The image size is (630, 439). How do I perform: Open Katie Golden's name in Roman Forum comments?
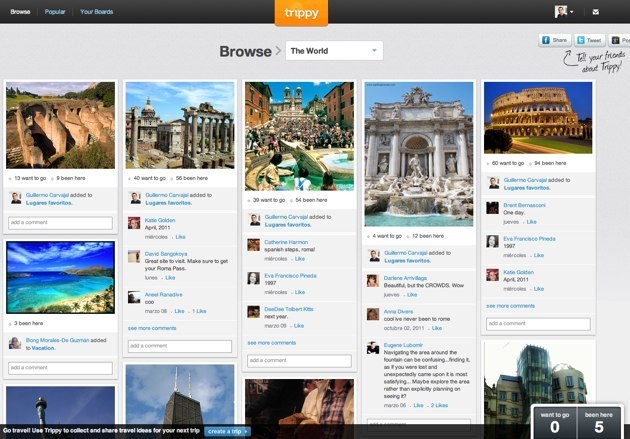pos(160,220)
